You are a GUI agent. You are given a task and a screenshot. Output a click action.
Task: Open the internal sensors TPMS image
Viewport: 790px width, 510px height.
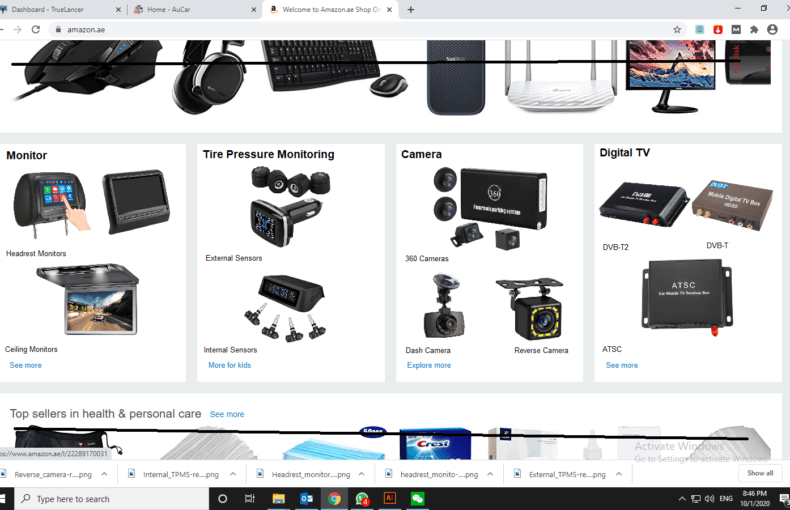pyautogui.click(x=287, y=308)
